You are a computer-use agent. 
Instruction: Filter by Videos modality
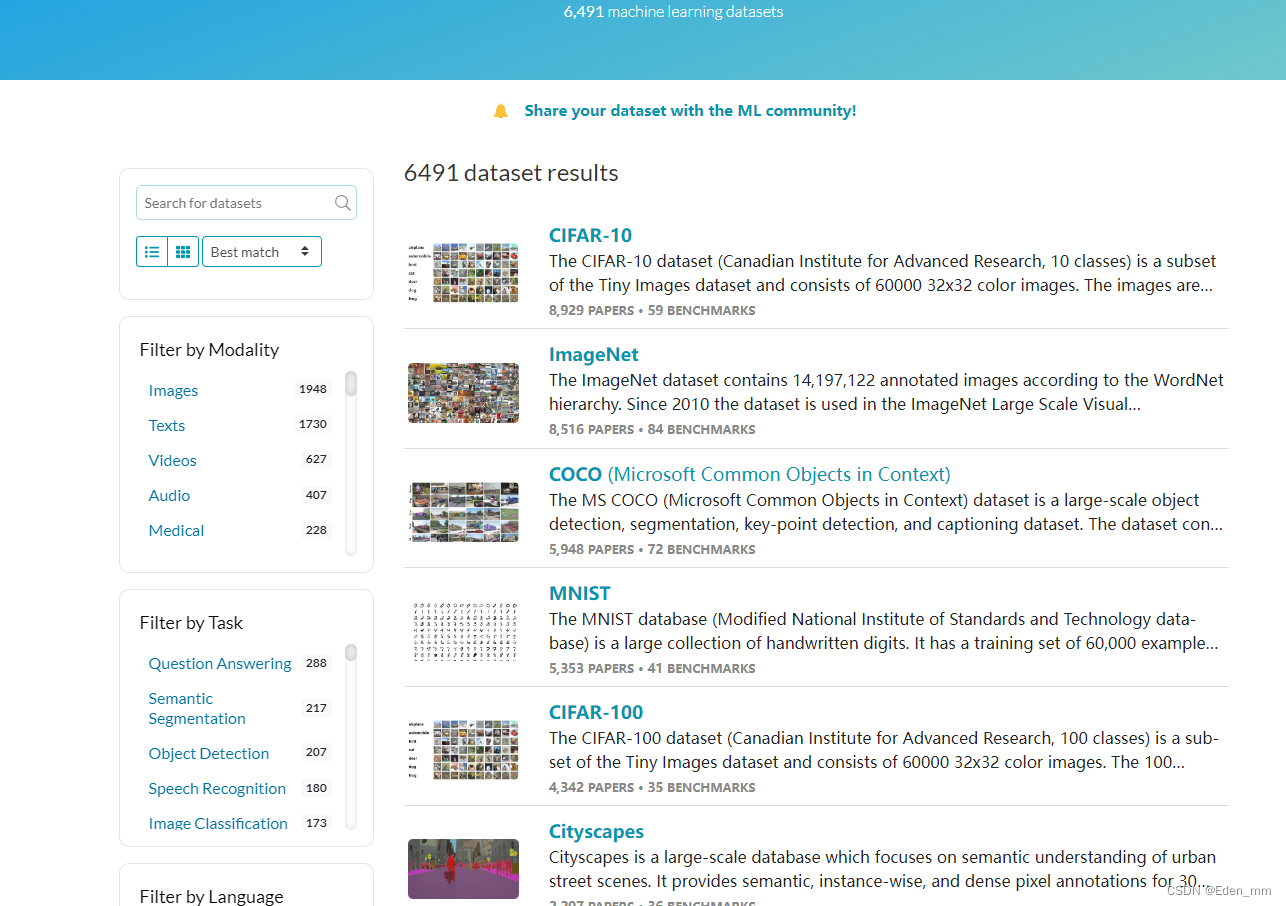point(172,460)
